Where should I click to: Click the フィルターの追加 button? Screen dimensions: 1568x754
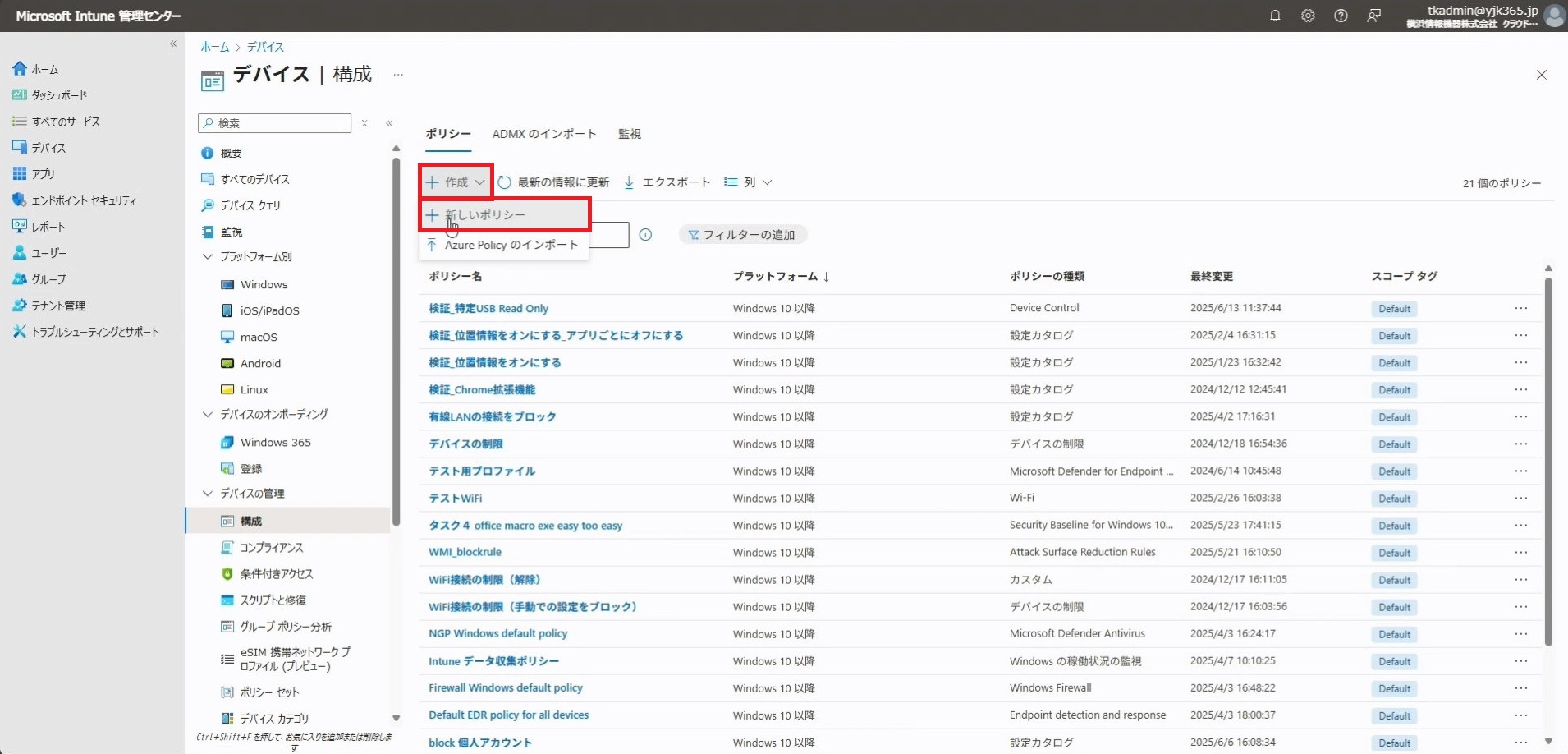coord(742,235)
